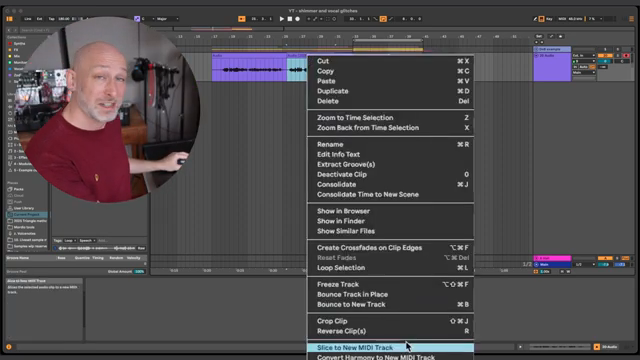Toggle the browser show/hide icon top-left

[9, 19]
